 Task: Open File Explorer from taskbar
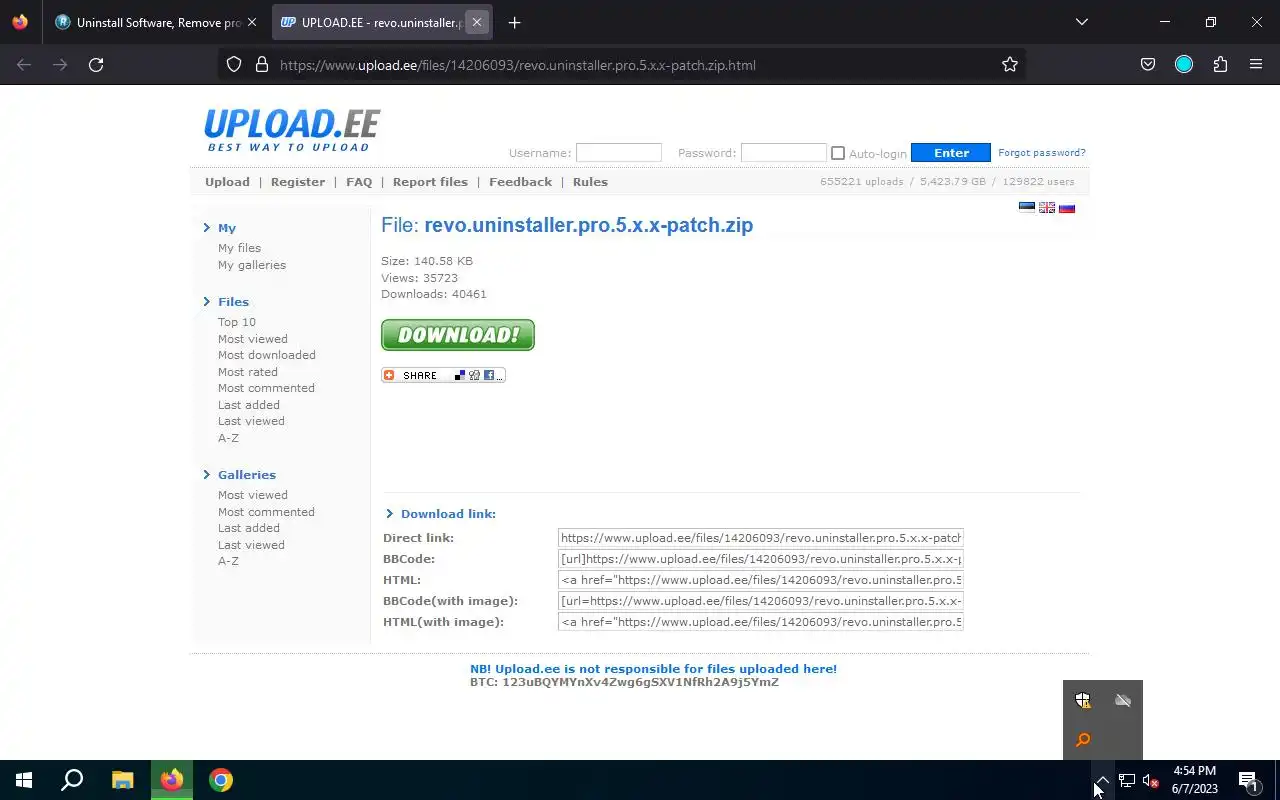(122, 780)
